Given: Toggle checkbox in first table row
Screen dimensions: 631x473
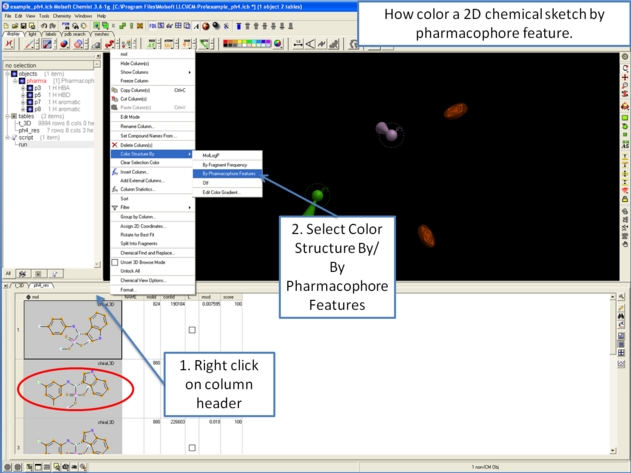Looking at the screenshot, I should click(192, 330).
